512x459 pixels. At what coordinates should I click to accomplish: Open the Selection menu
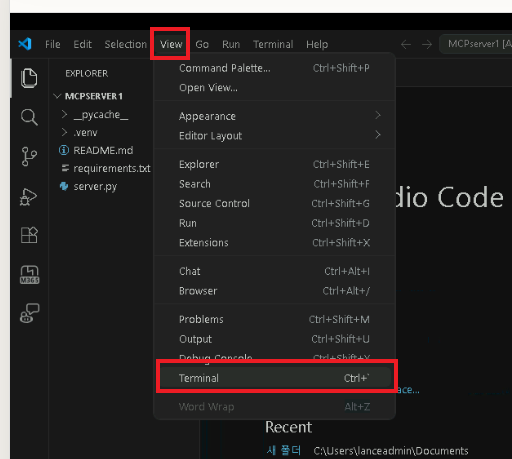126,44
